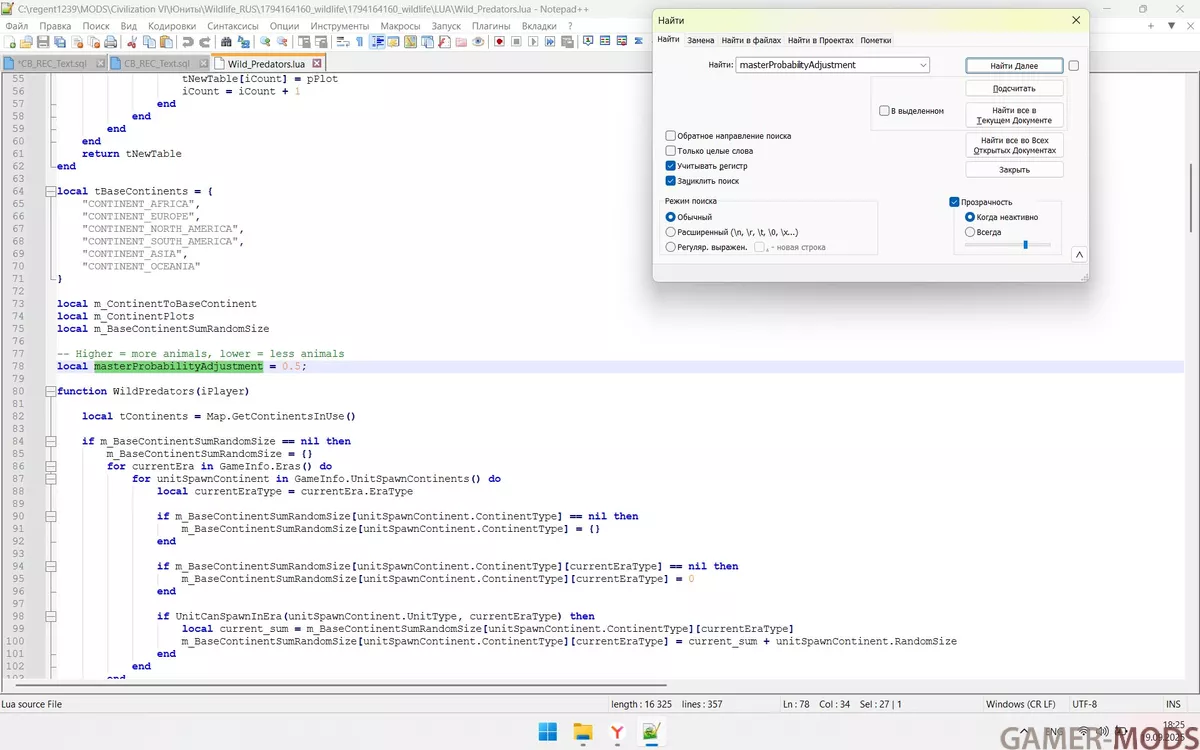The height and width of the screenshot is (750, 1200).
Task: Uncheck the wrap-around search option
Action: (x=670, y=181)
